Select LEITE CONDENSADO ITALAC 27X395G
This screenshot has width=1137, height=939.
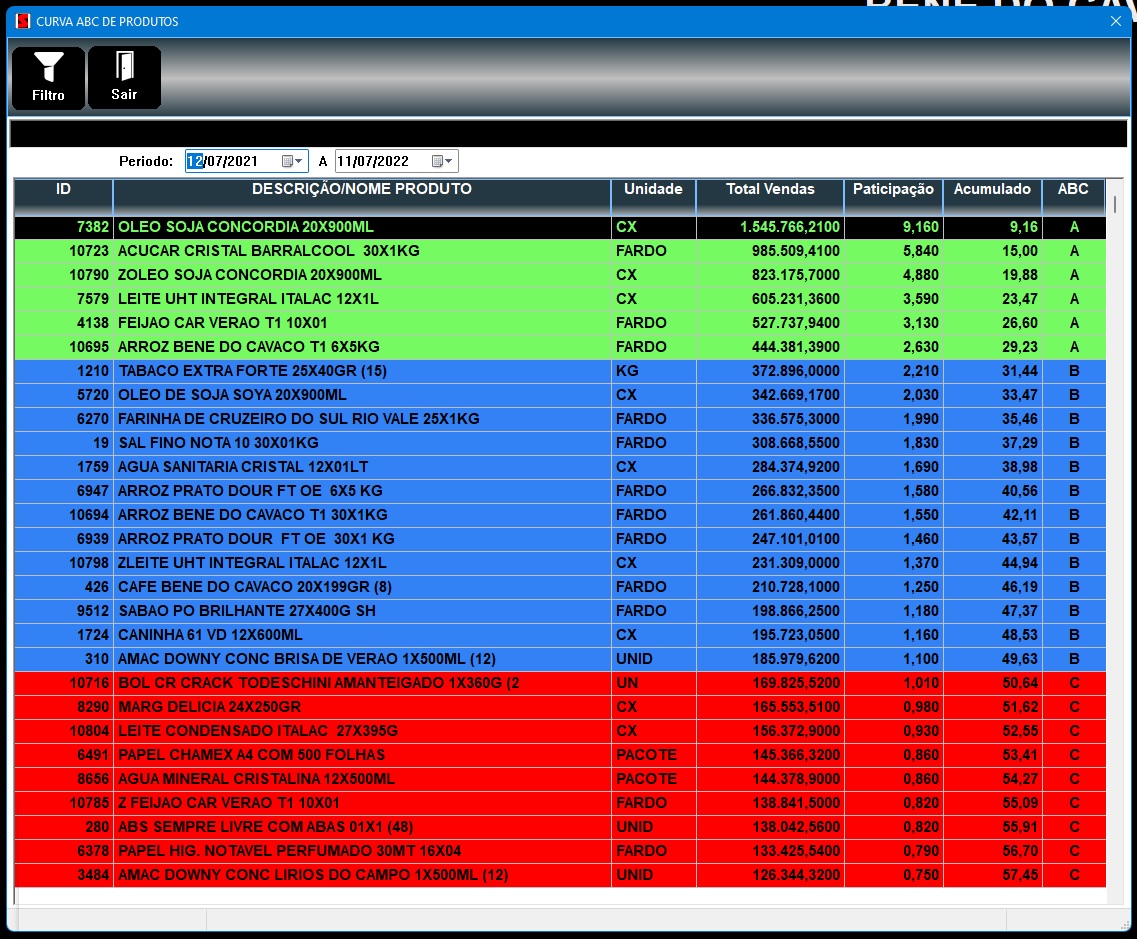560,730
